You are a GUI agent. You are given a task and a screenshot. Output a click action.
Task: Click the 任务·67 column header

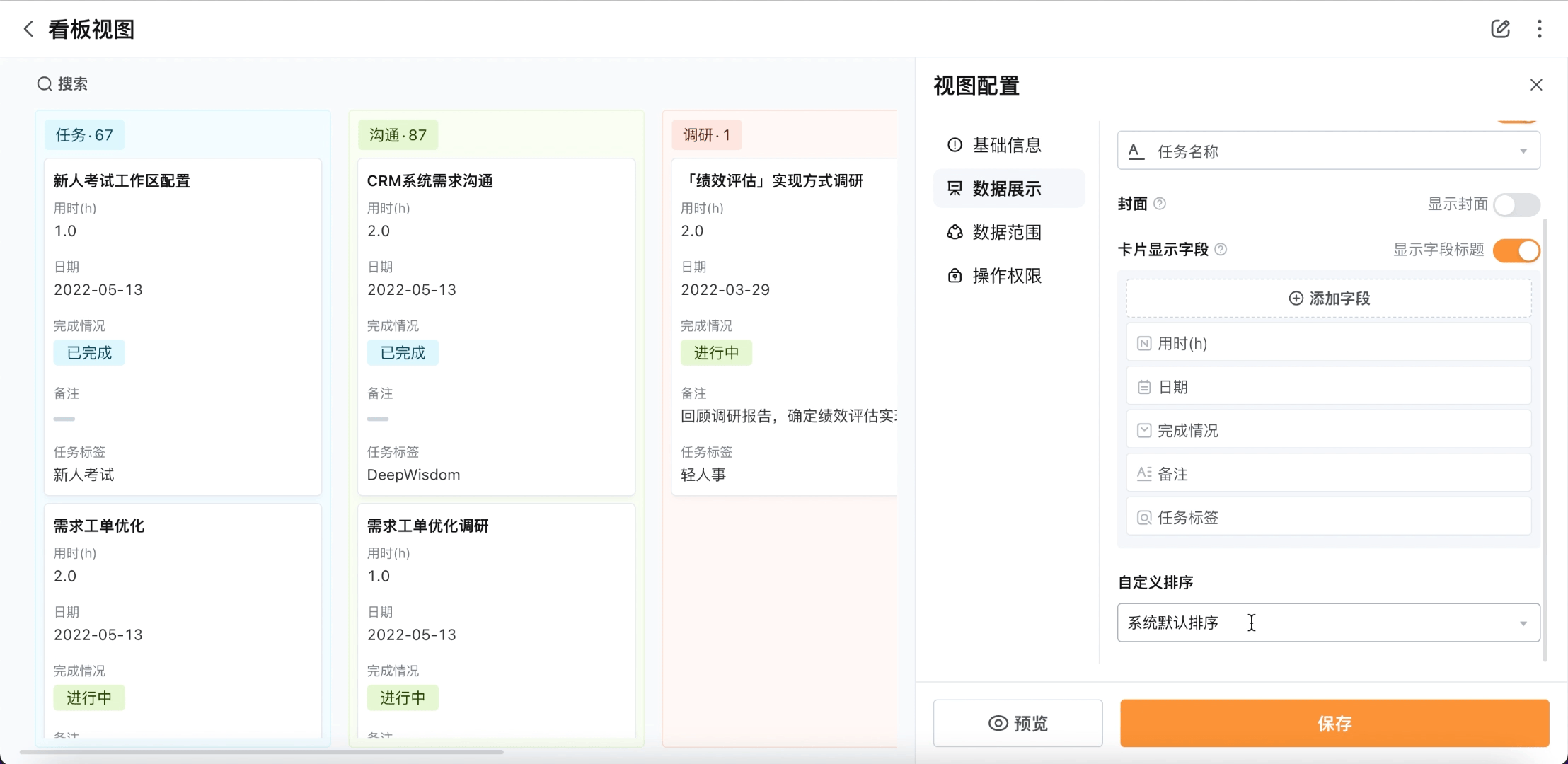coord(84,135)
